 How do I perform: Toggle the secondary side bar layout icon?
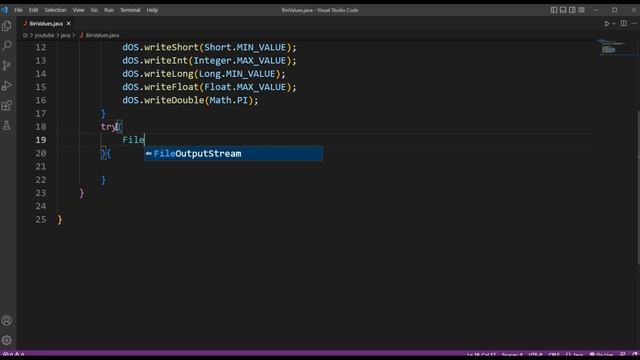click(x=572, y=10)
